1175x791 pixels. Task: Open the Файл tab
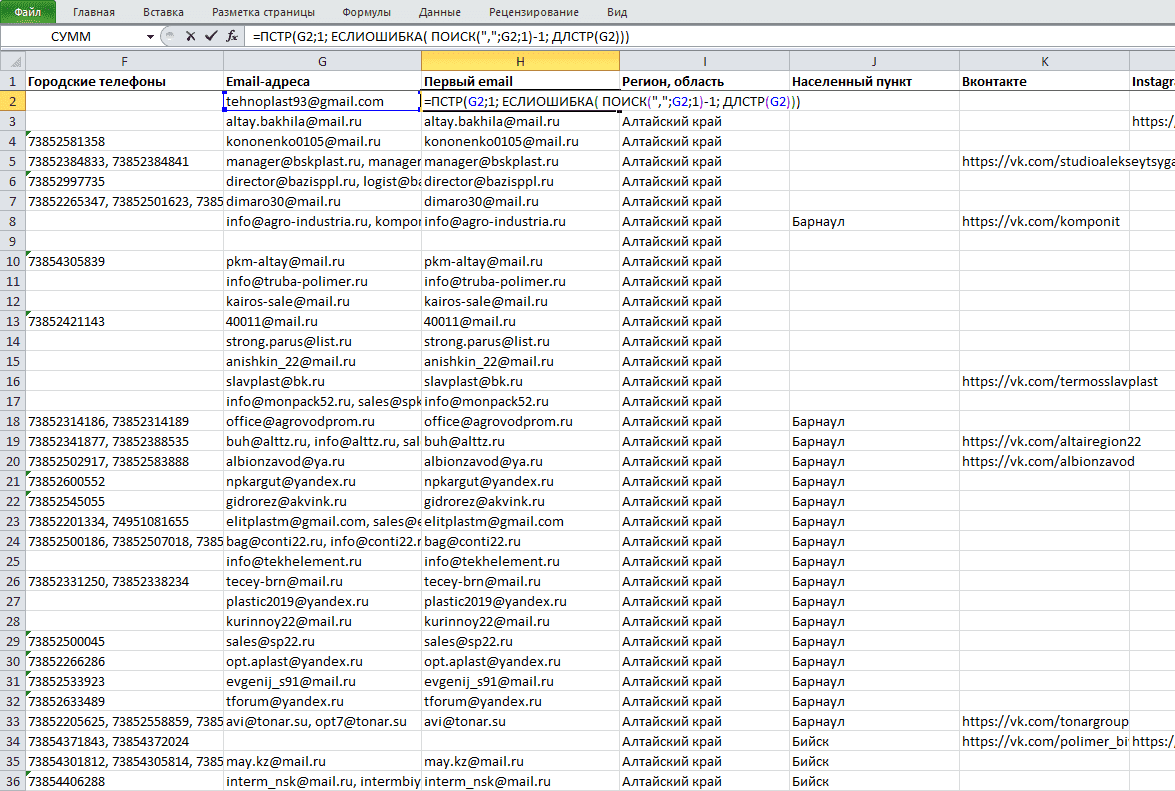[x=28, y=12]
